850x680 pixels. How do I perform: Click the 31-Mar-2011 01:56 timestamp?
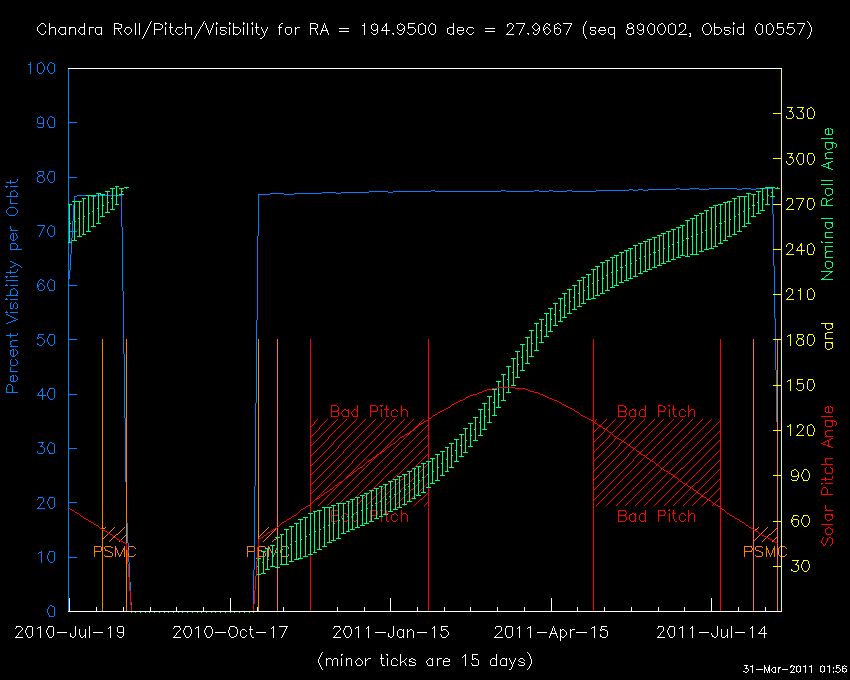[x=793, y=668]
